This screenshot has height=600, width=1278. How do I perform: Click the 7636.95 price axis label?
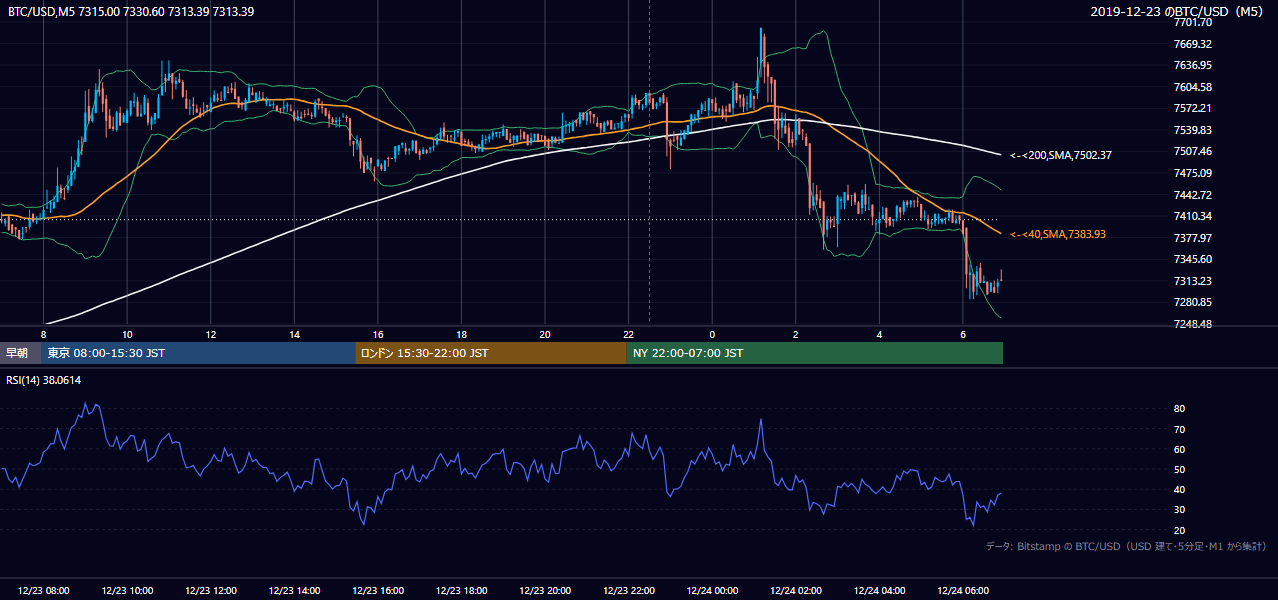pyautogui.click(x=1192, y=66)
